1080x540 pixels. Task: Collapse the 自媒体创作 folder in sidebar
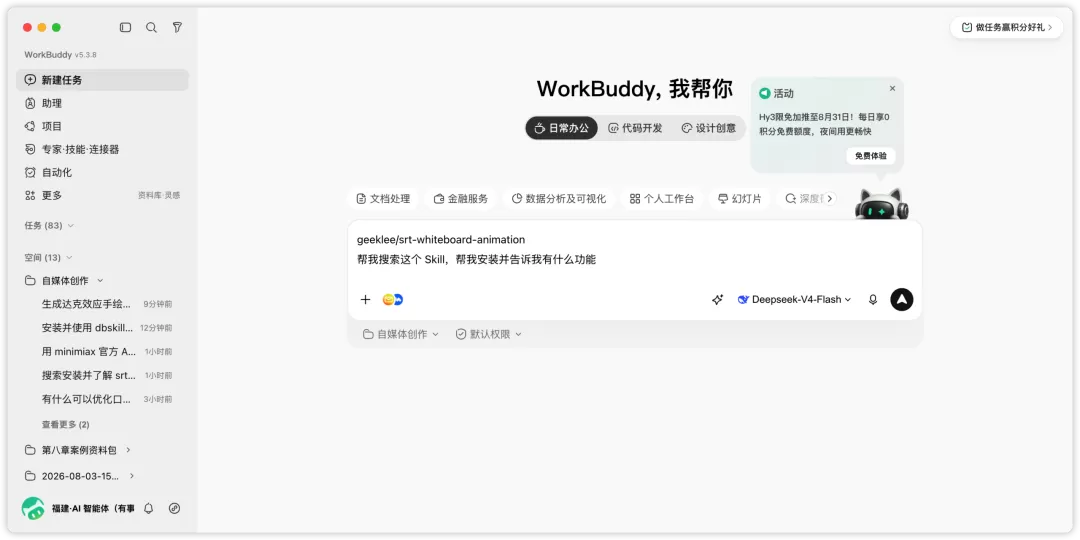pos(100,281)
